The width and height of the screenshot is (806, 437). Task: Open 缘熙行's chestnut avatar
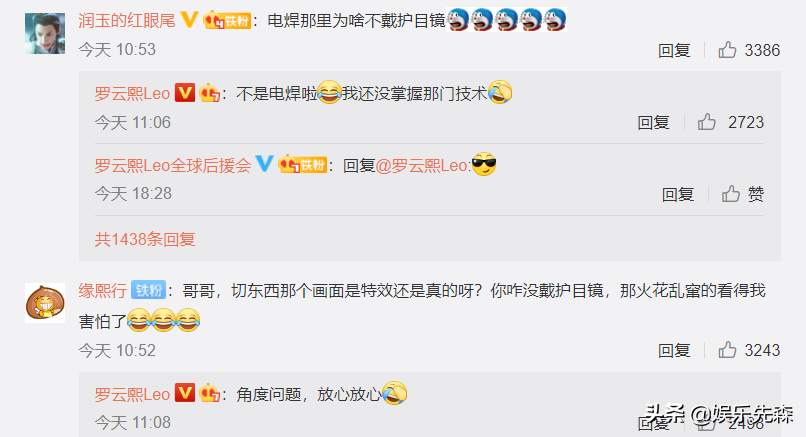(x=45, y=303)
